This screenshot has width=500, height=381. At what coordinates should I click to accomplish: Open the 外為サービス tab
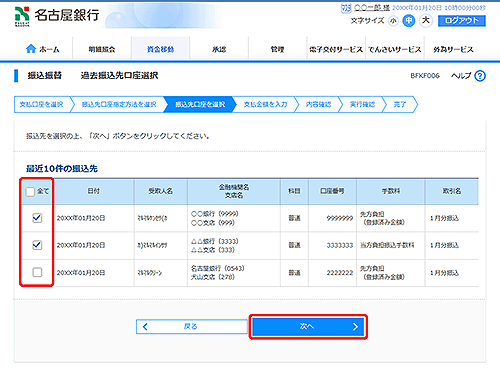tap(453, 49)
